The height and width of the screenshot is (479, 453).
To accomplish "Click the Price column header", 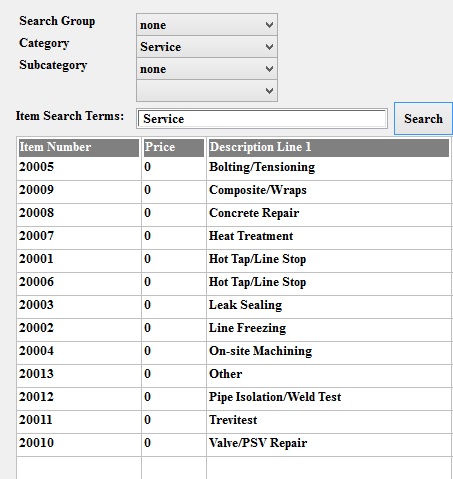I will coord(174,147).
